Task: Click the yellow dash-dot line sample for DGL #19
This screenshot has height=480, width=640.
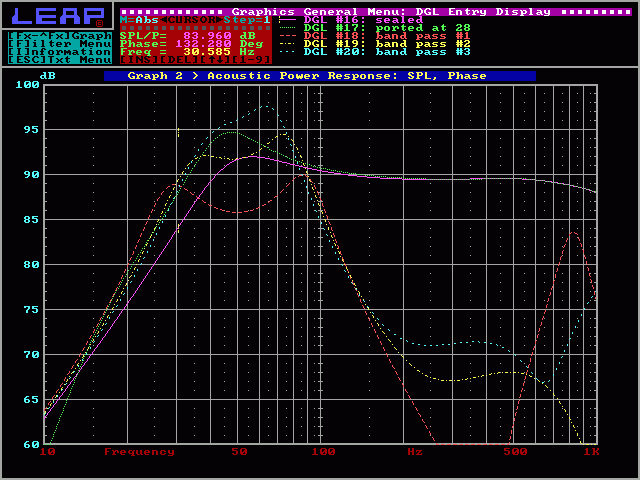Action: coord(287,44)
